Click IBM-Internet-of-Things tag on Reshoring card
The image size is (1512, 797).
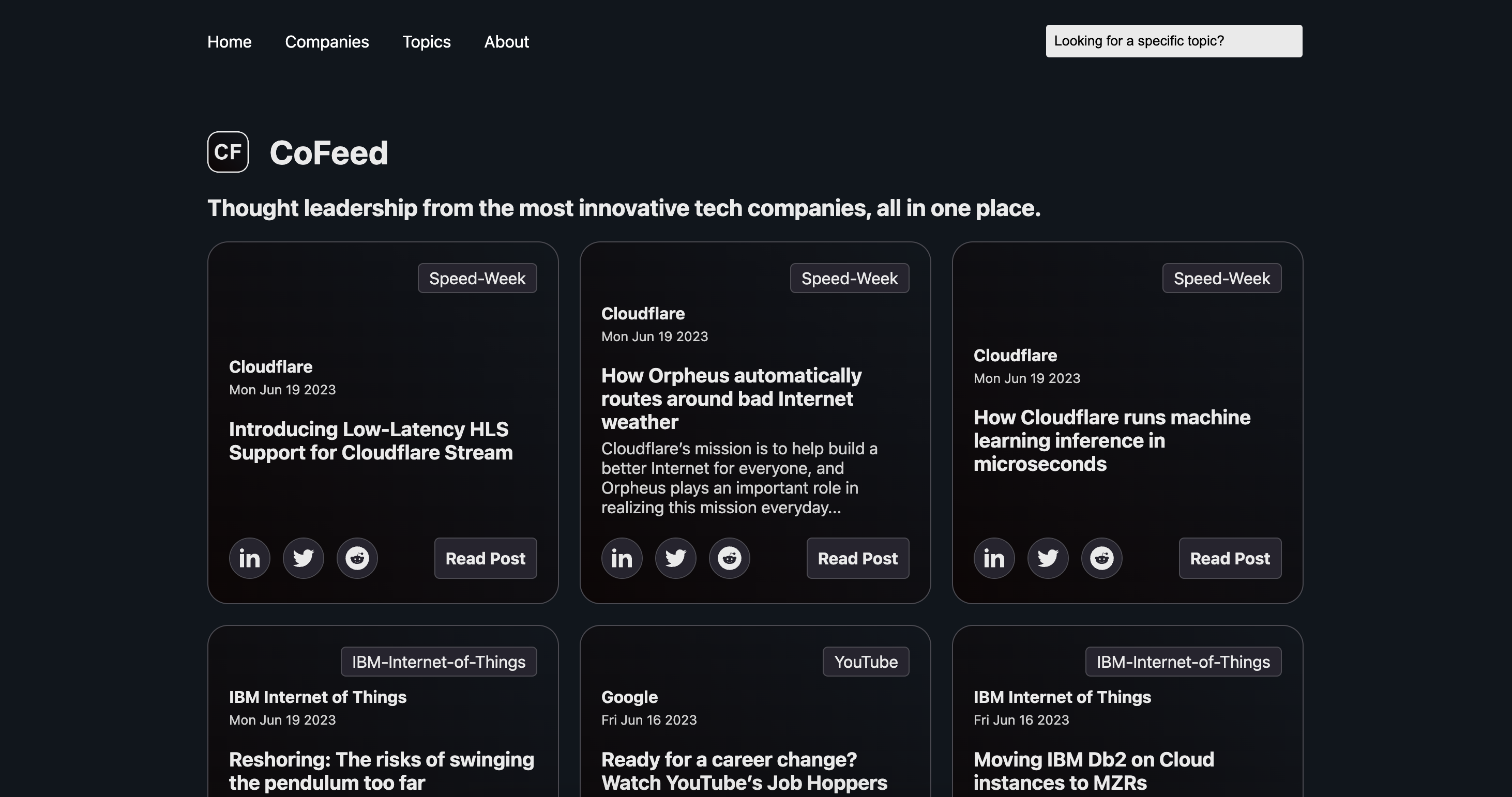[439, 662]
